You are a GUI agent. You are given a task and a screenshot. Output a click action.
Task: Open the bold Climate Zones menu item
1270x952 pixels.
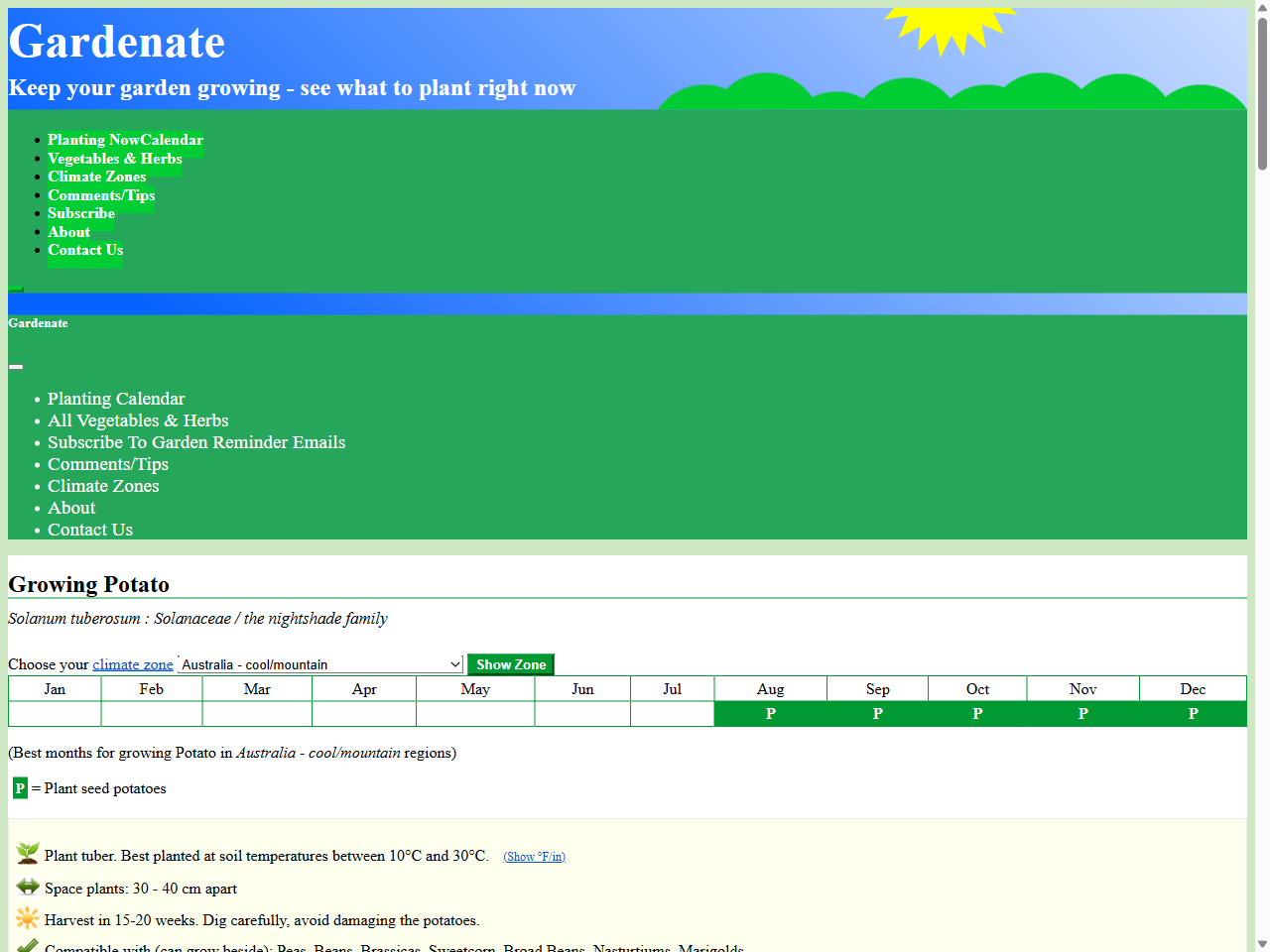[97, 177]
